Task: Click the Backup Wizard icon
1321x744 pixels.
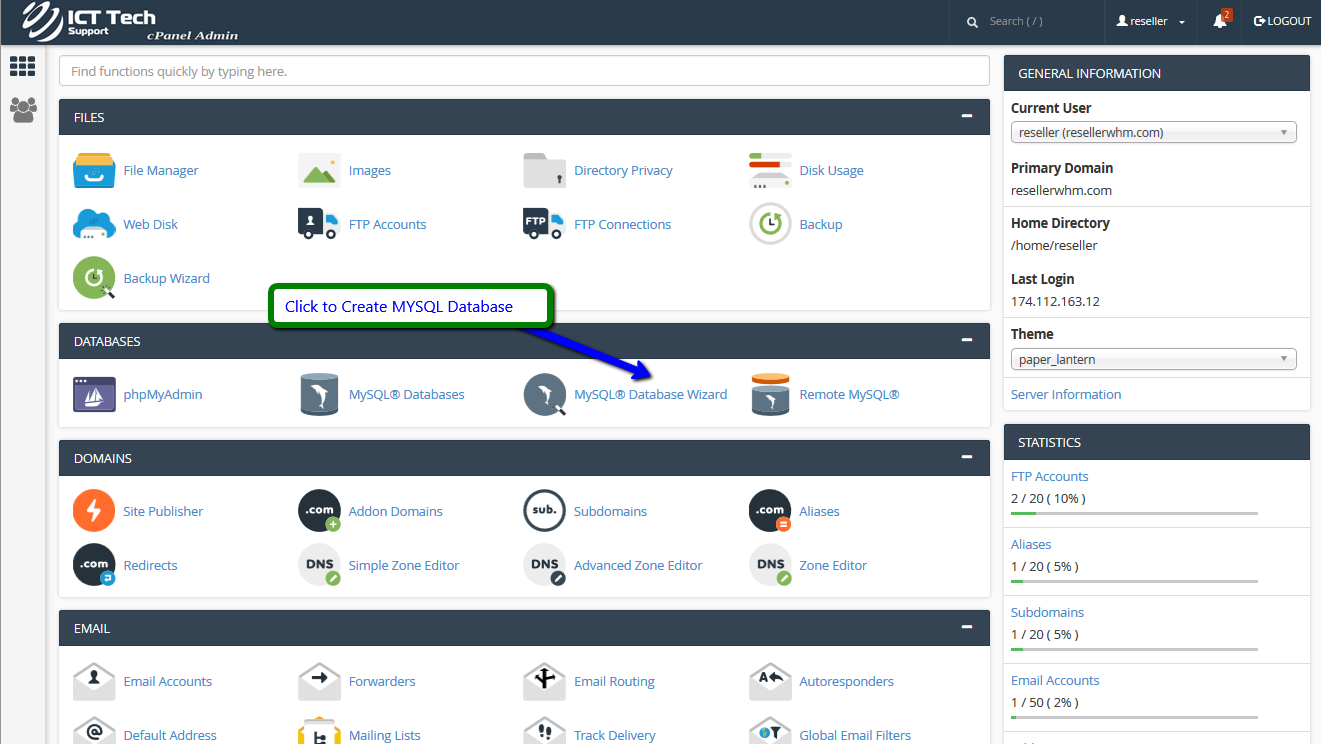Action: [x=94, y=278]
